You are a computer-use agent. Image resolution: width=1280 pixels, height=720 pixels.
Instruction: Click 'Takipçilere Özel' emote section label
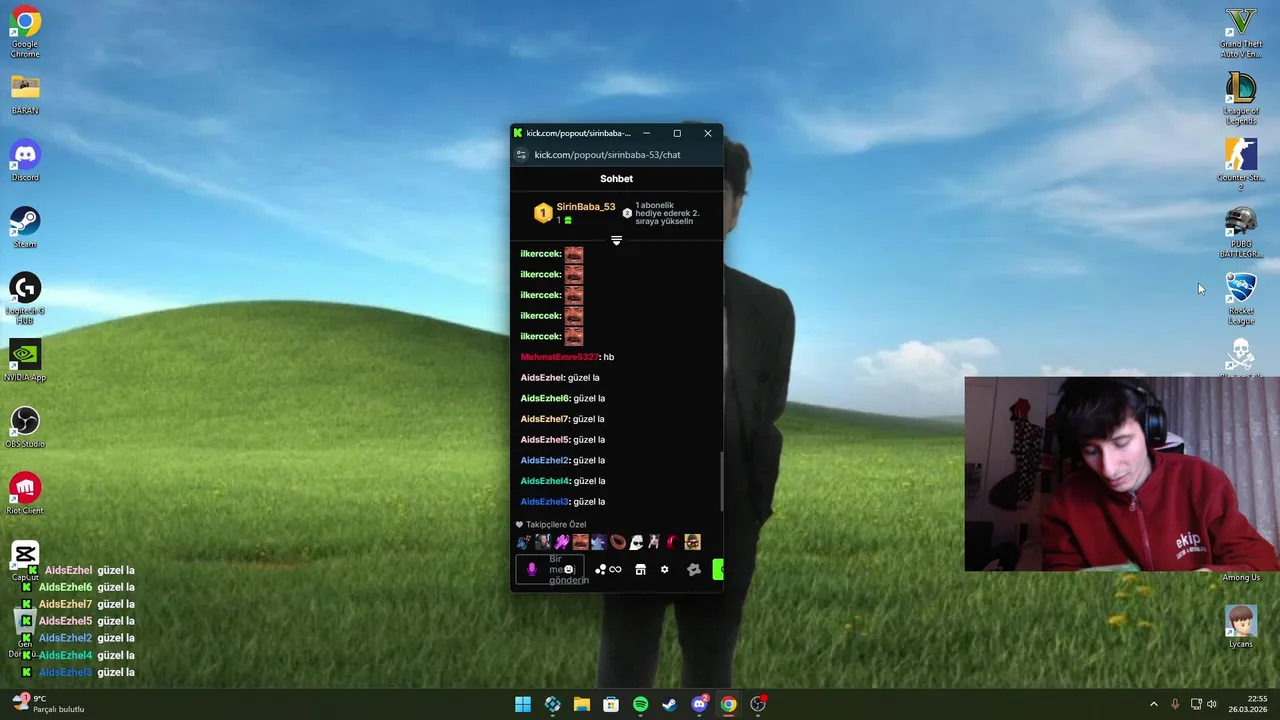tap(556, 524)
